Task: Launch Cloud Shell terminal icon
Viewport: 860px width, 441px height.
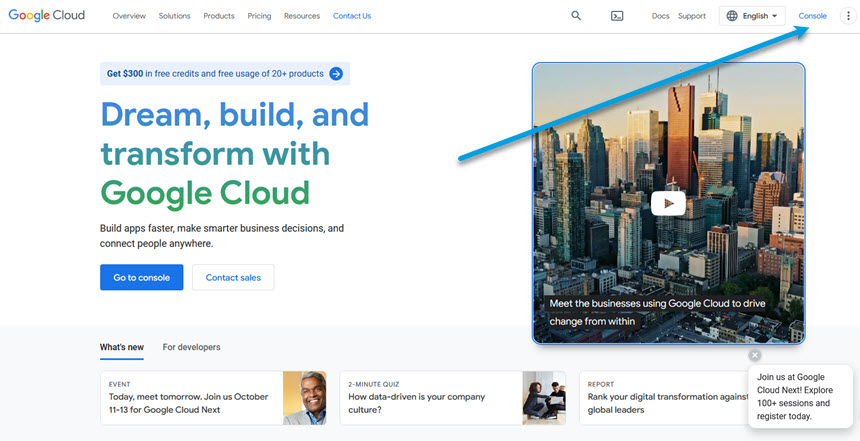Action: coord(618,16)
